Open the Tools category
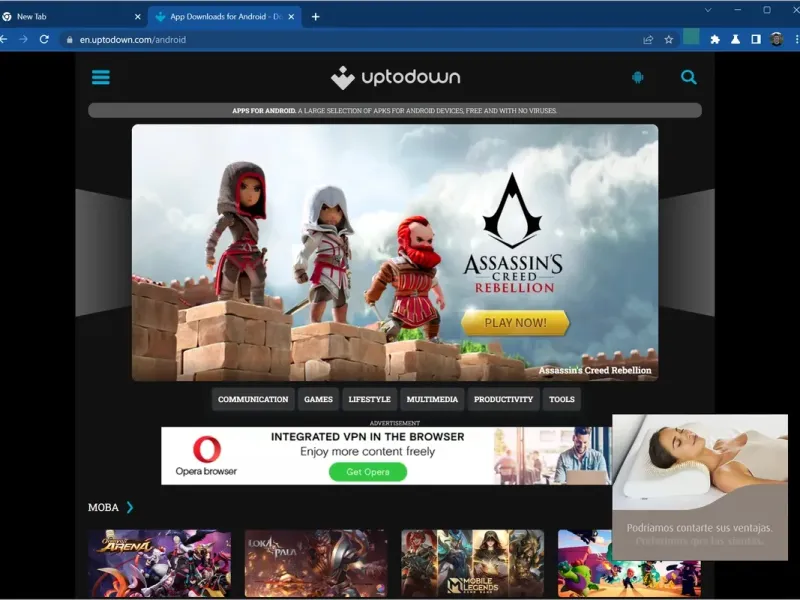 [562, 399]
